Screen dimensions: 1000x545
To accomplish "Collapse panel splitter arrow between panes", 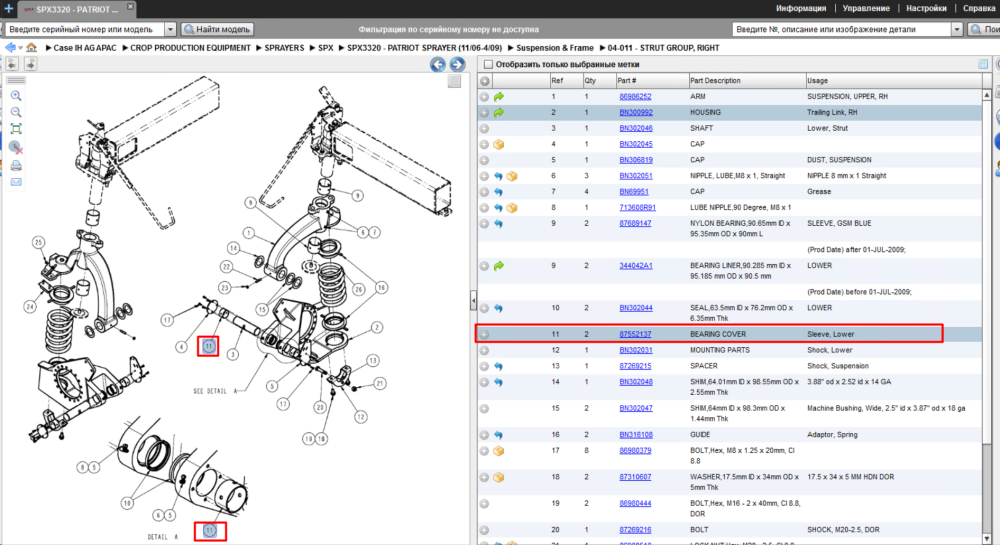I will (x=473, y=300).
